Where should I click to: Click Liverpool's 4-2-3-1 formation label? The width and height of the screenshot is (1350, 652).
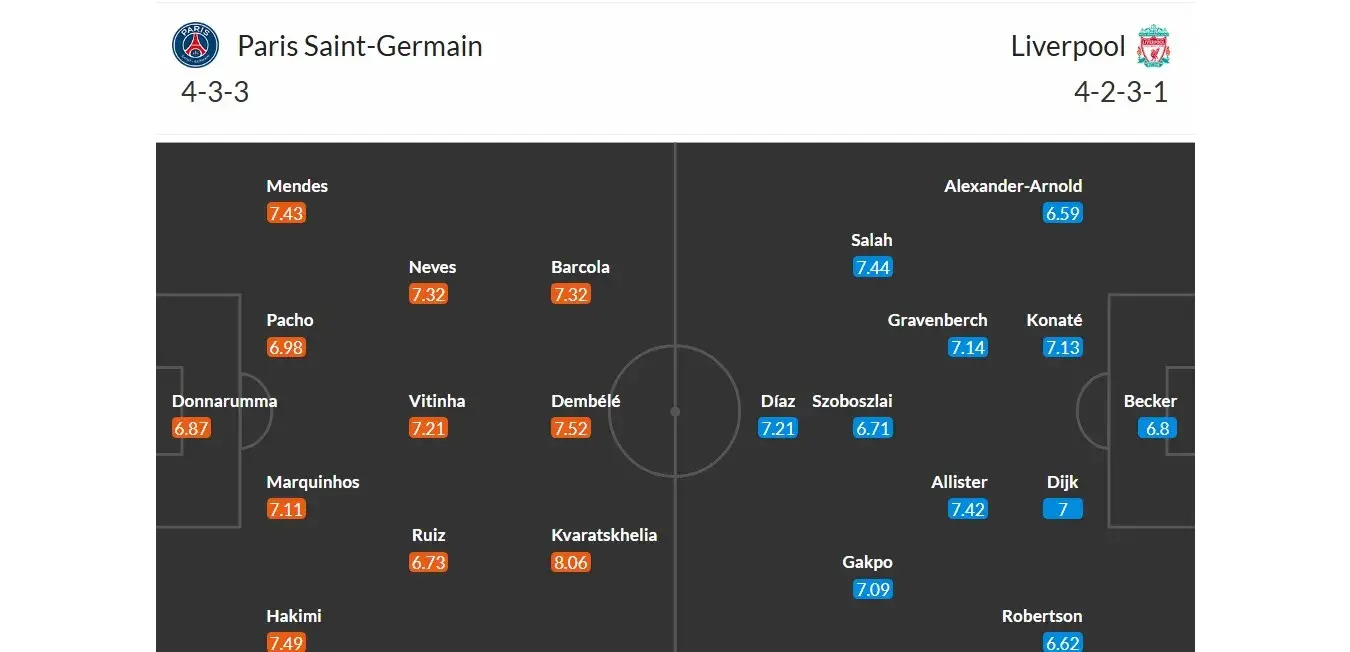coord(1121,92)
